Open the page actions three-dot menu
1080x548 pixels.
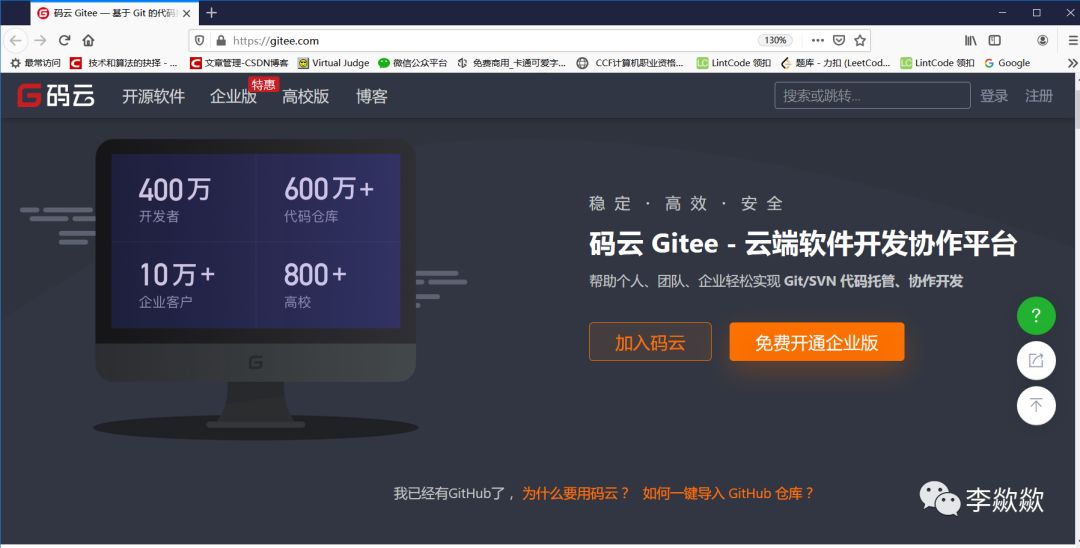tap(818, 41)
